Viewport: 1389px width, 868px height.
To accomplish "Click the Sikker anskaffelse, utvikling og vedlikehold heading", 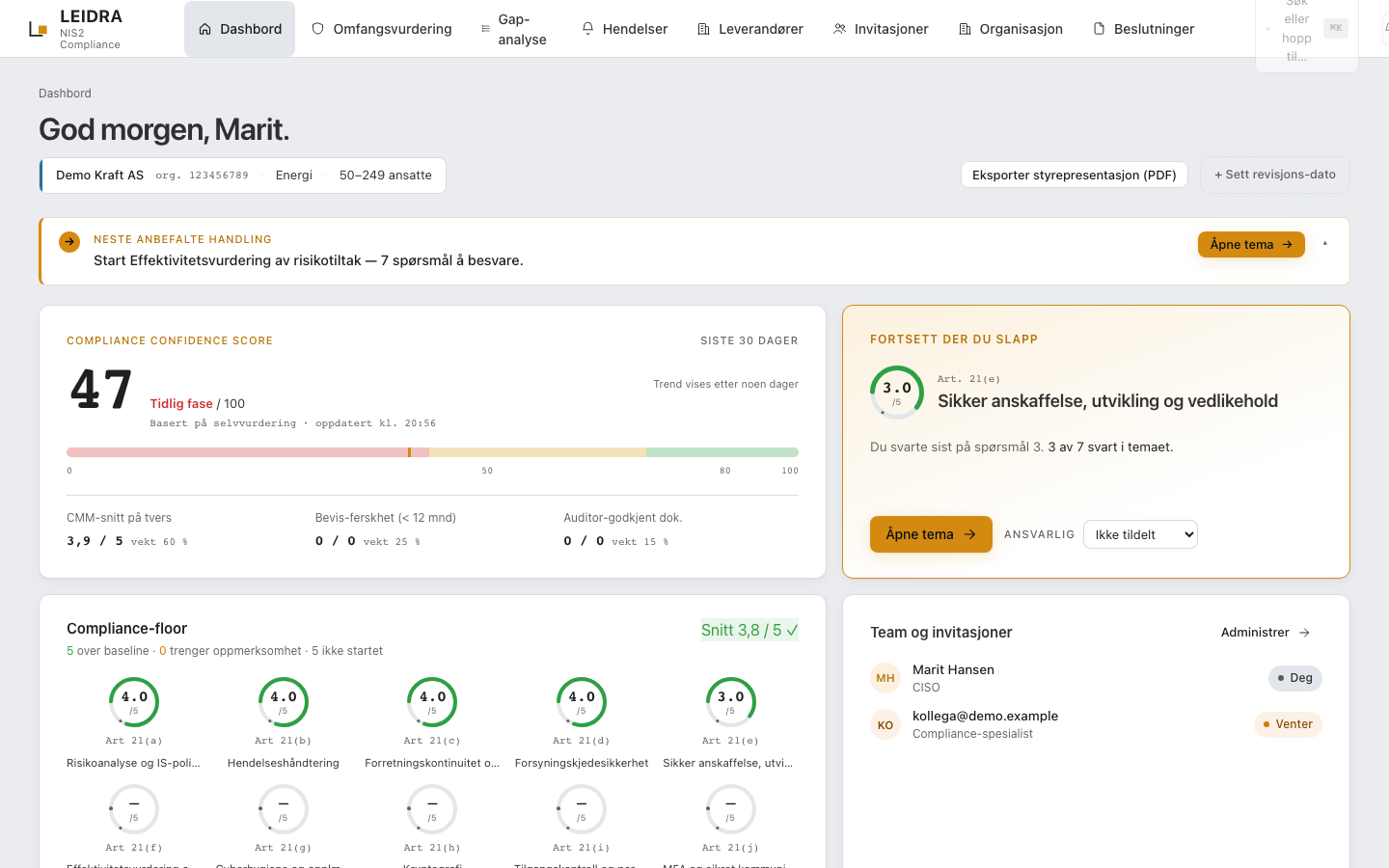I will click(x=1107, y=401).
